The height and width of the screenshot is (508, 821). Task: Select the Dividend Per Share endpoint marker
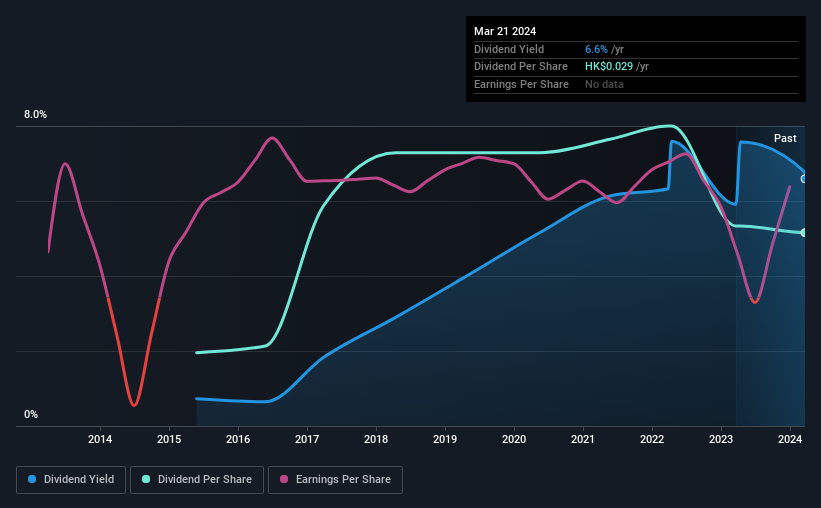point(804,233)
